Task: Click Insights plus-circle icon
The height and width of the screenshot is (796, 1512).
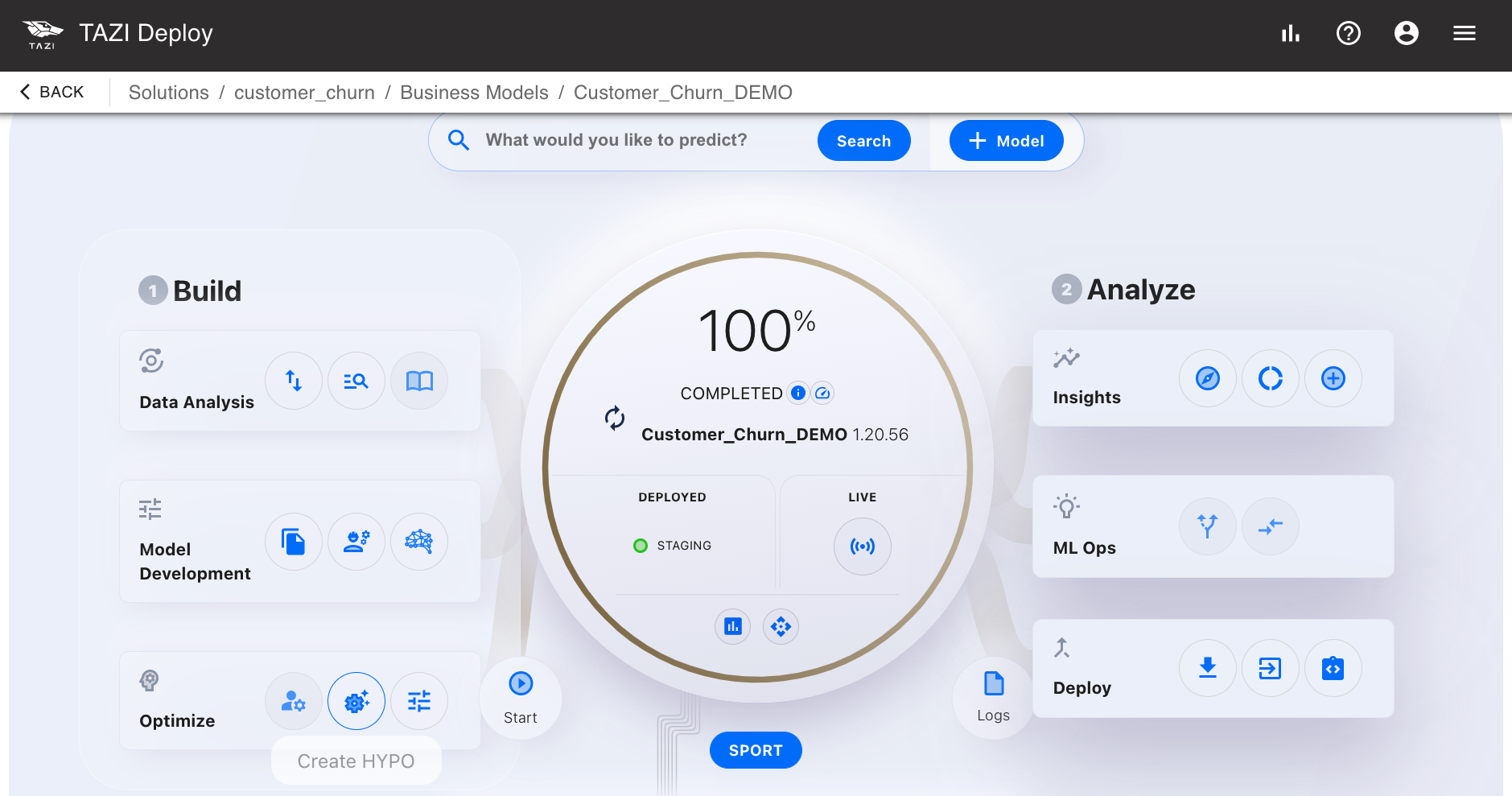Action: 1333,378
